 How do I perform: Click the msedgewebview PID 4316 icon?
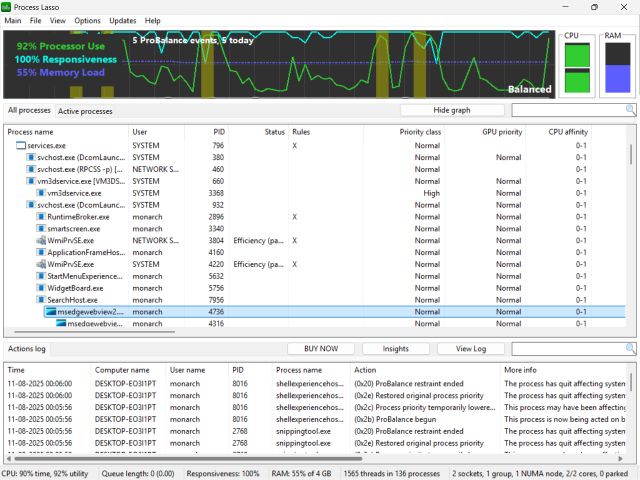point(61,323)
